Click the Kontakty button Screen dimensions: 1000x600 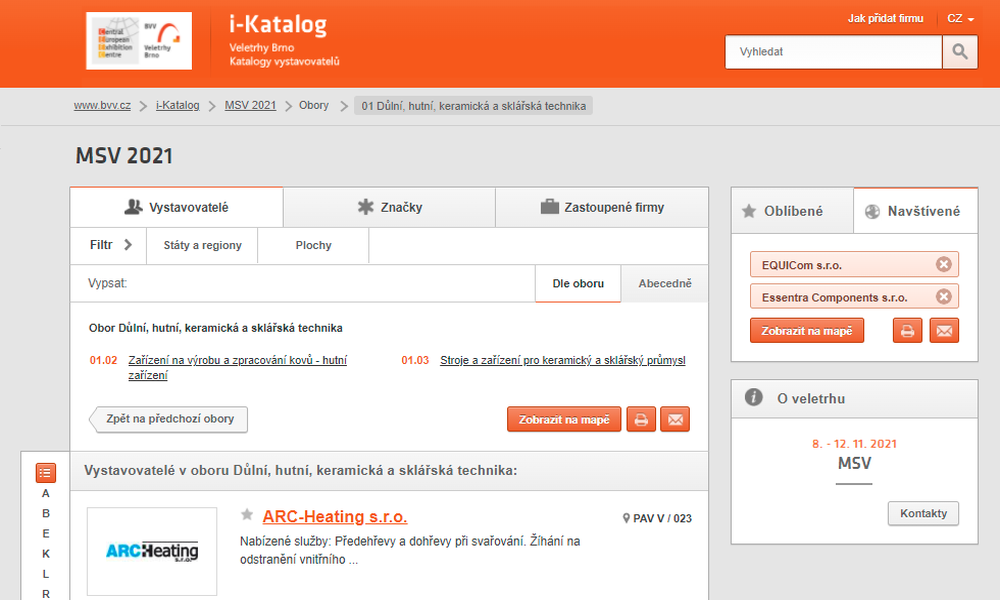(x=923, y=513)
